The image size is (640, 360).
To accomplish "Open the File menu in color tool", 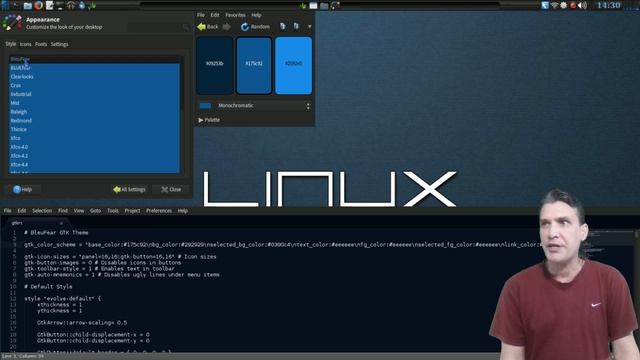I will [201, 15].
